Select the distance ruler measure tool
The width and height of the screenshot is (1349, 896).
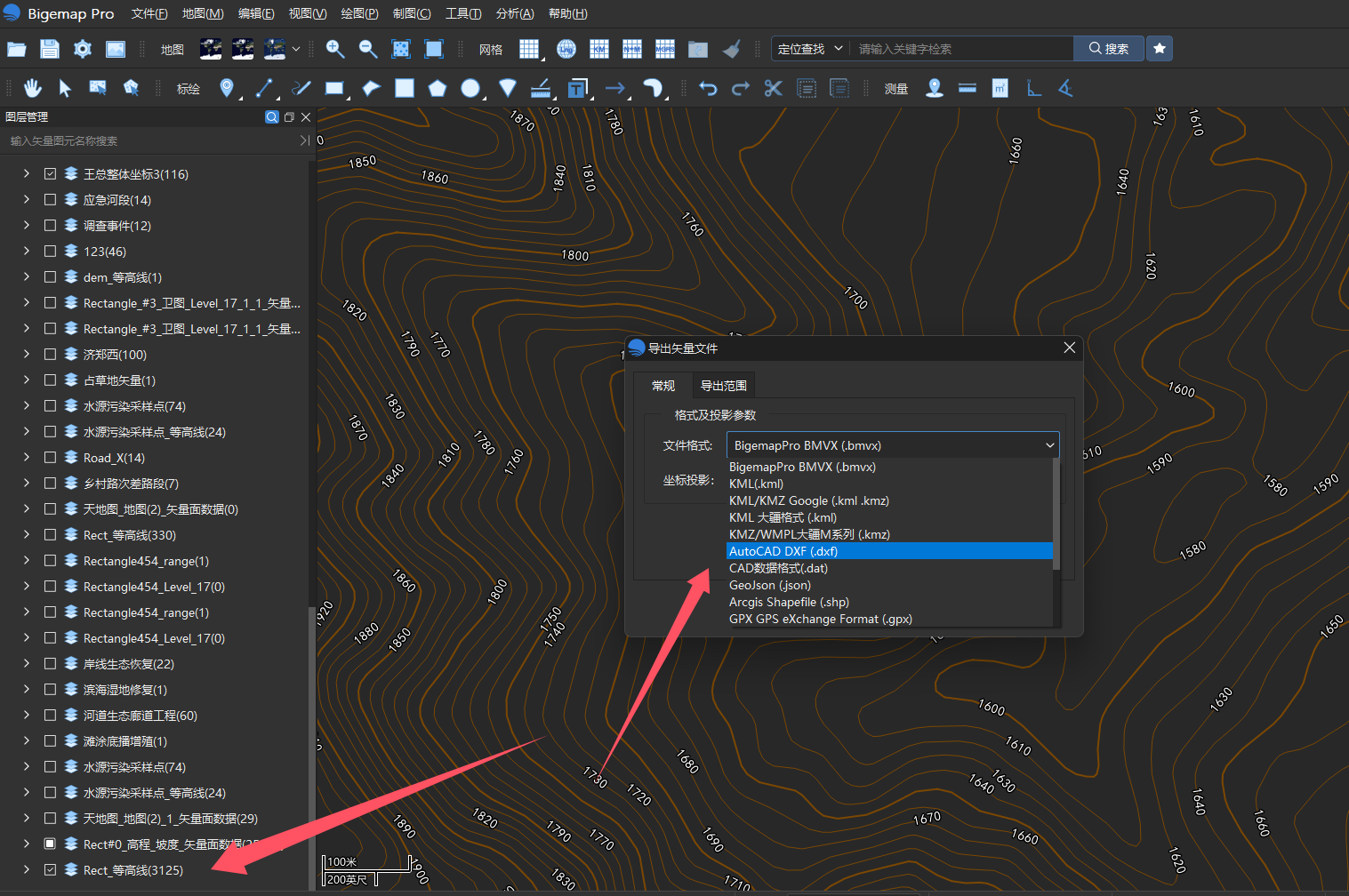968,88
